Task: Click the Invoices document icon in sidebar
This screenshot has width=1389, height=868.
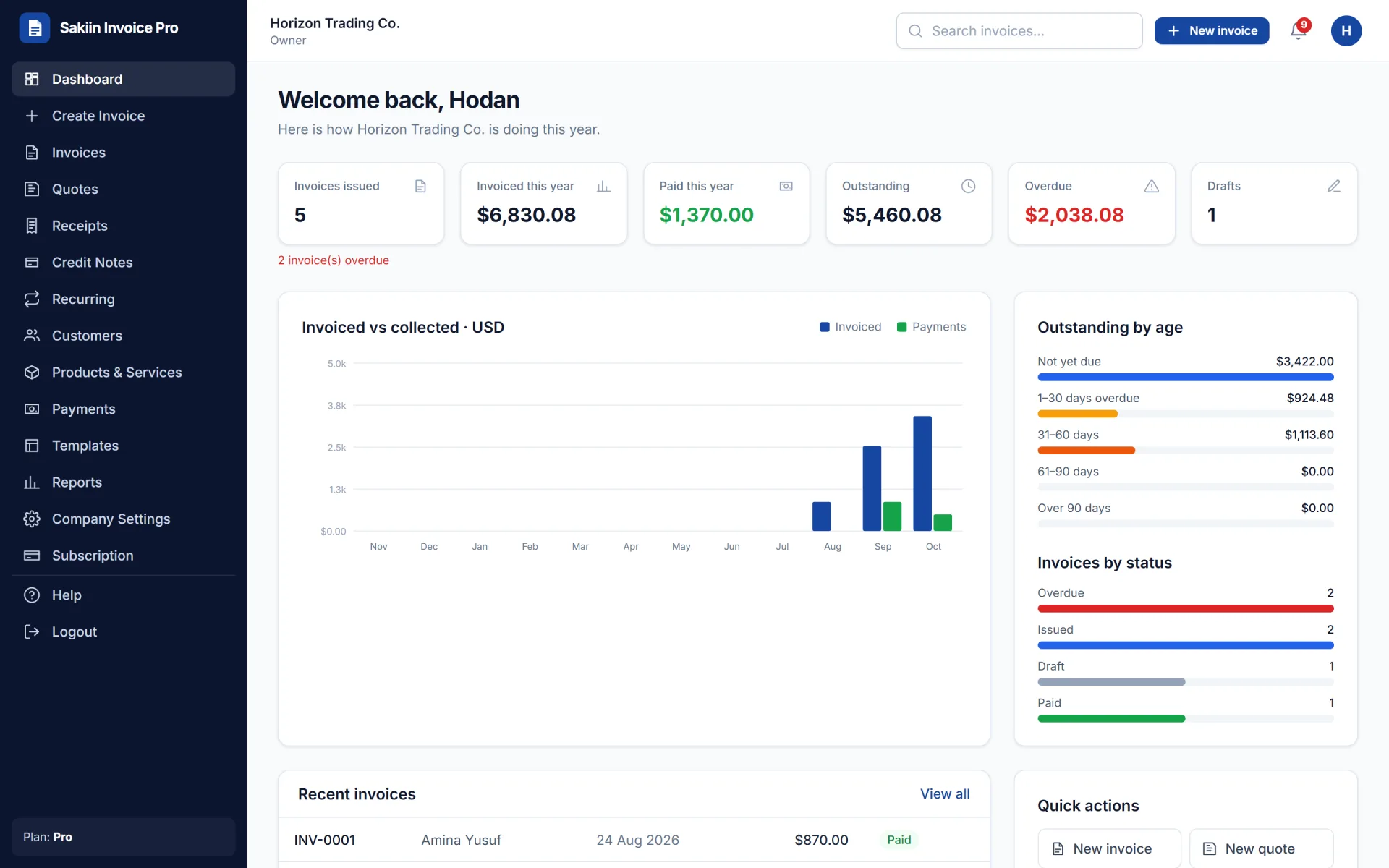Action: [x=32, y=153]
